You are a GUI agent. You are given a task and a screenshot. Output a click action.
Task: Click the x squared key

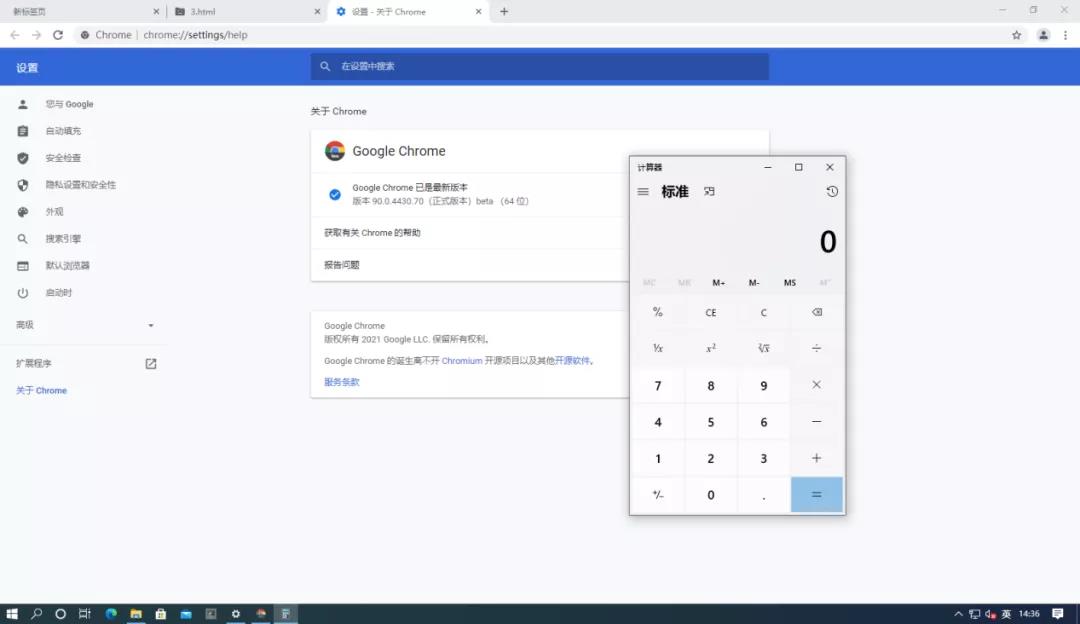coord(711,349)
